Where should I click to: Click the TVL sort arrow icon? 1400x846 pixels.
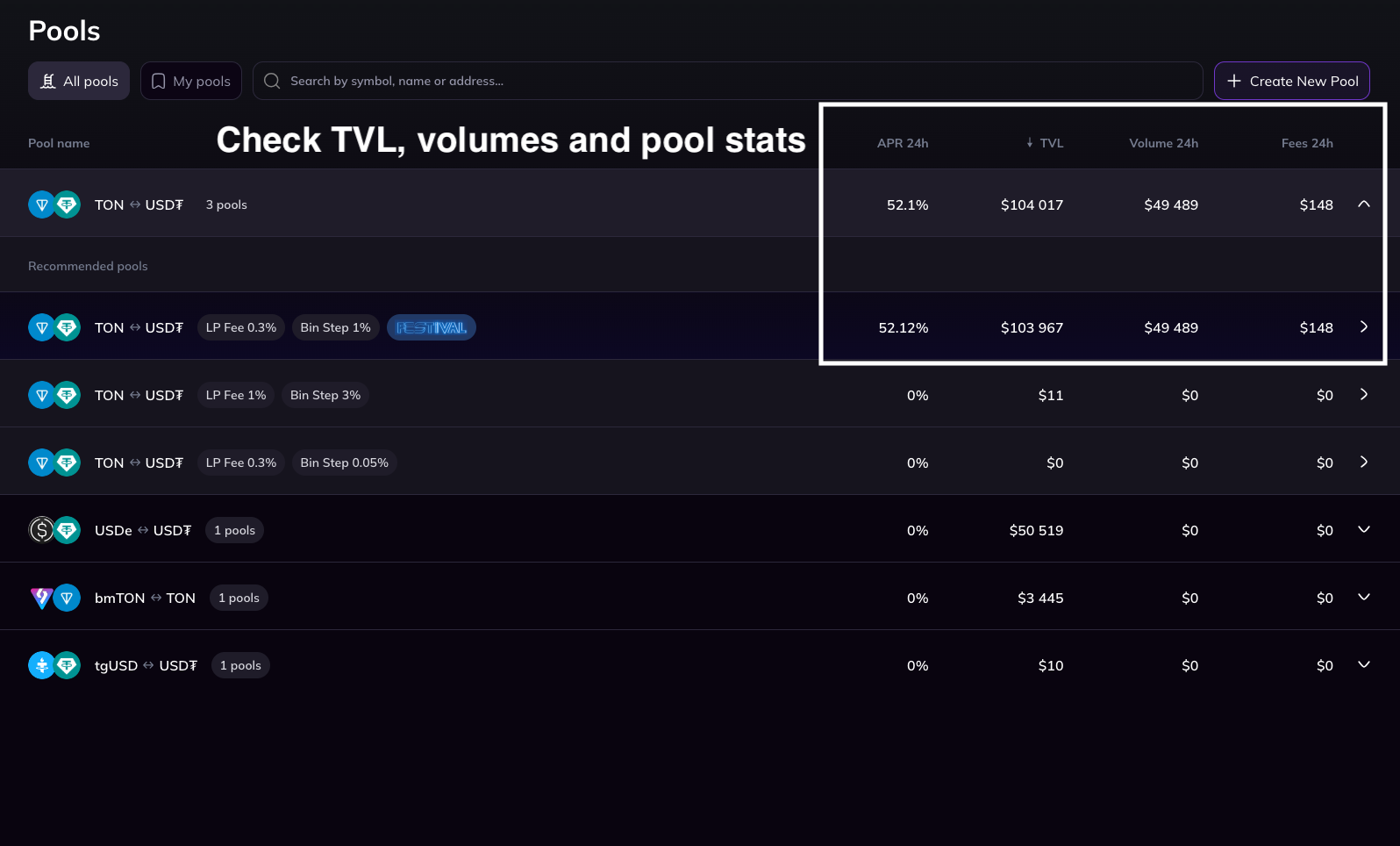pos(1030,143)
